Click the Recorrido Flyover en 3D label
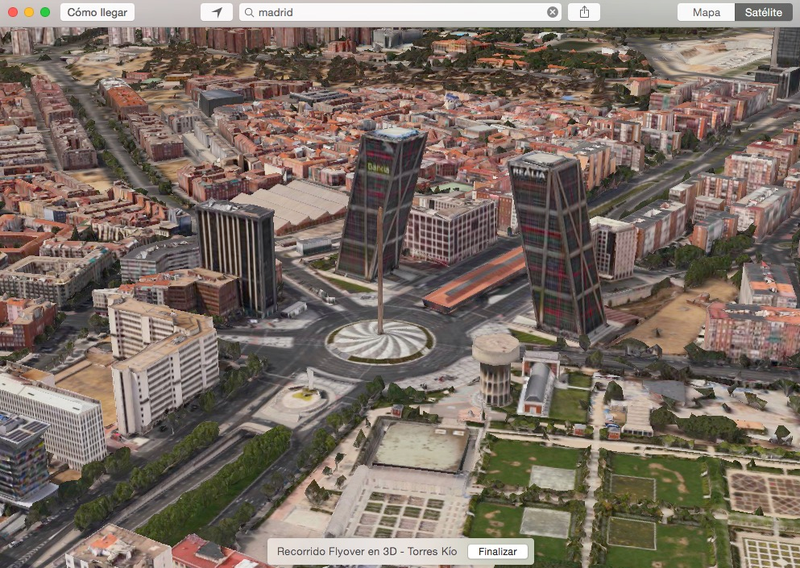Viewport: 800px width, 568px height. click(367, 552)
